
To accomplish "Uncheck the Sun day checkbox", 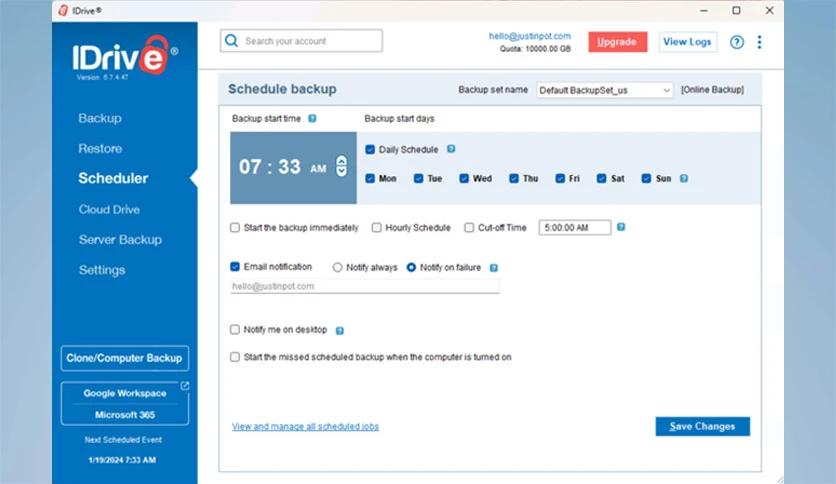I will [x=646, y=178].
